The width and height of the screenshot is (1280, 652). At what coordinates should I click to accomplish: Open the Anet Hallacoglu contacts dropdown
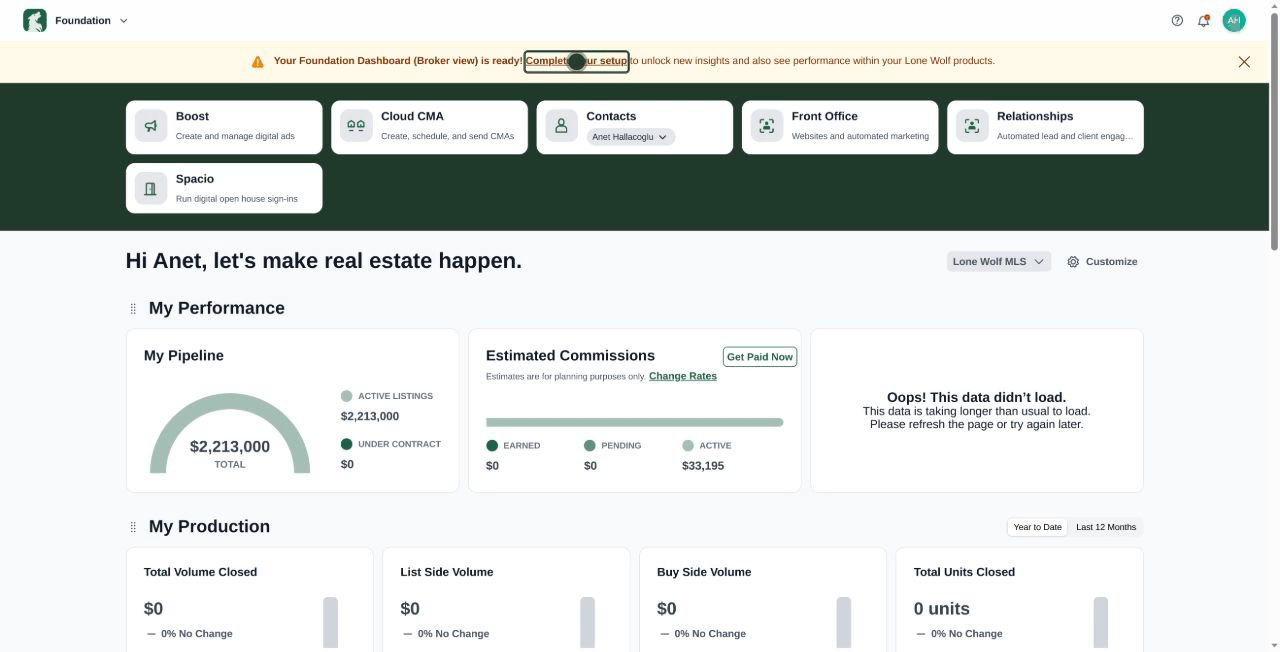(x=630, y=137)
